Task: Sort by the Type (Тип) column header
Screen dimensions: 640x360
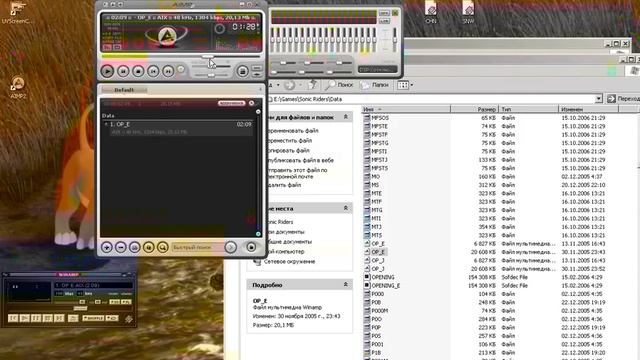Action: (528, 109)
